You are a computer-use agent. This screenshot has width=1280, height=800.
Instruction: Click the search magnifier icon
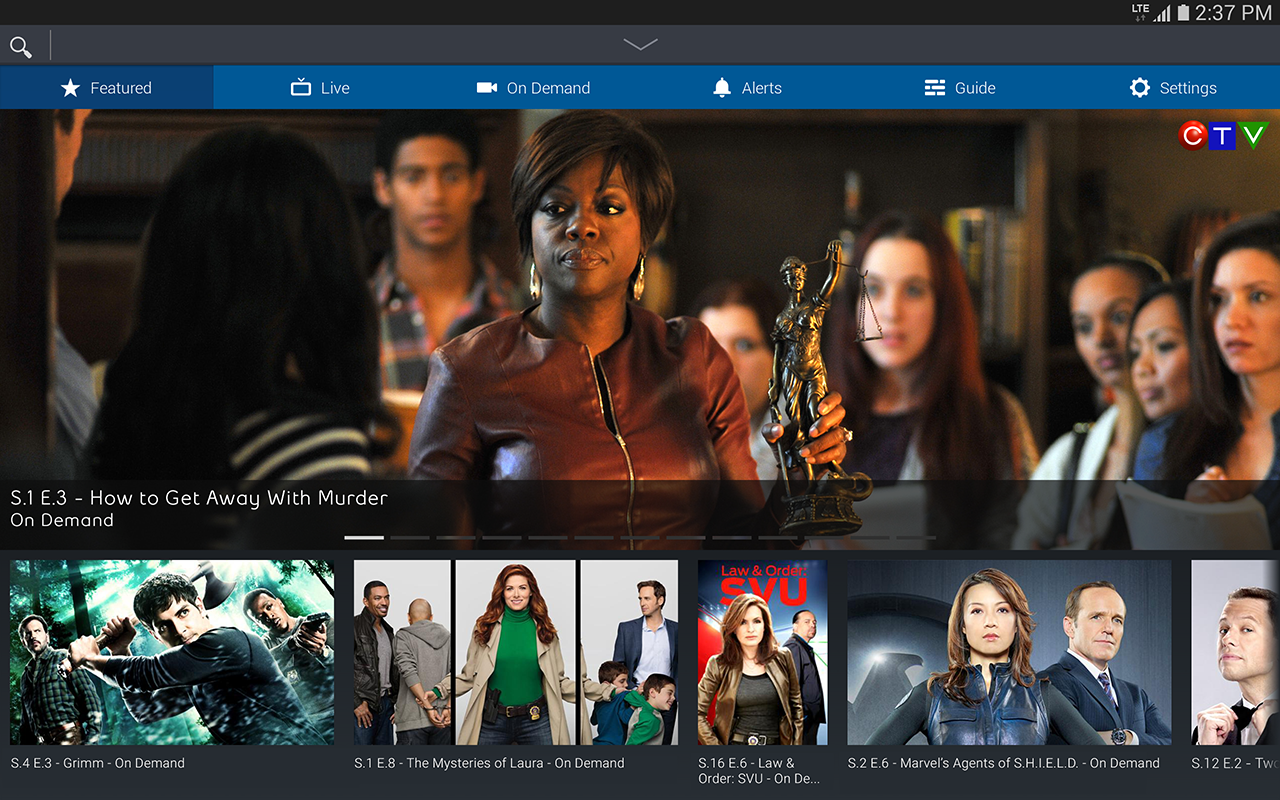point(20,46)
